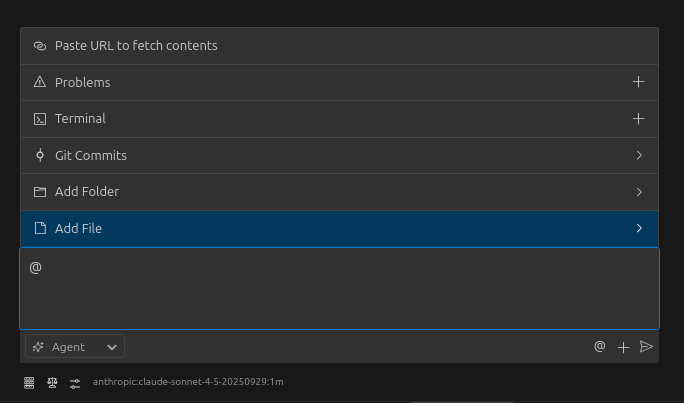Expand the Add Folder submenu chevron
This screenshot has height=403, width=684.
(x=639, y=192)
